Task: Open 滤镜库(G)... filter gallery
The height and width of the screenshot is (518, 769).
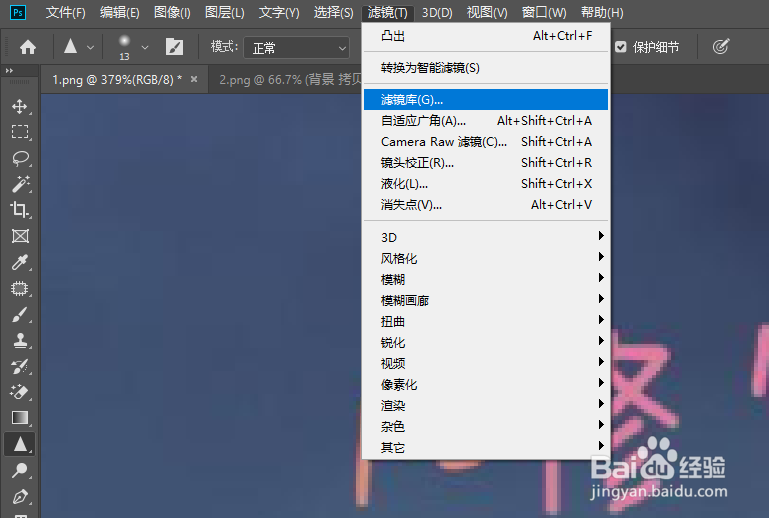Action: (x=486, y=100)
